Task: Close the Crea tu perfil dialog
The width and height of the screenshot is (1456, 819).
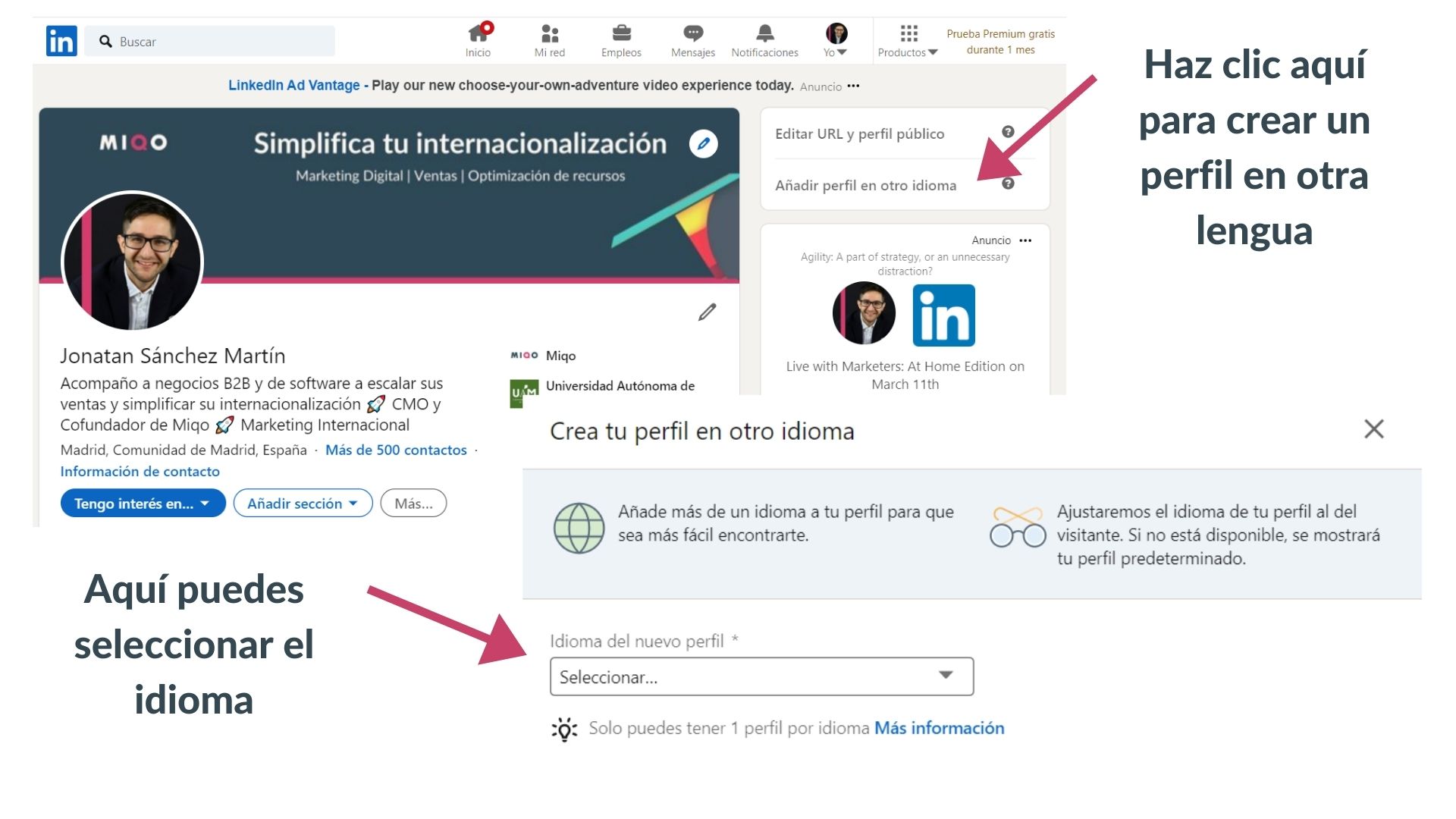Action: (x=1373, y=429)
